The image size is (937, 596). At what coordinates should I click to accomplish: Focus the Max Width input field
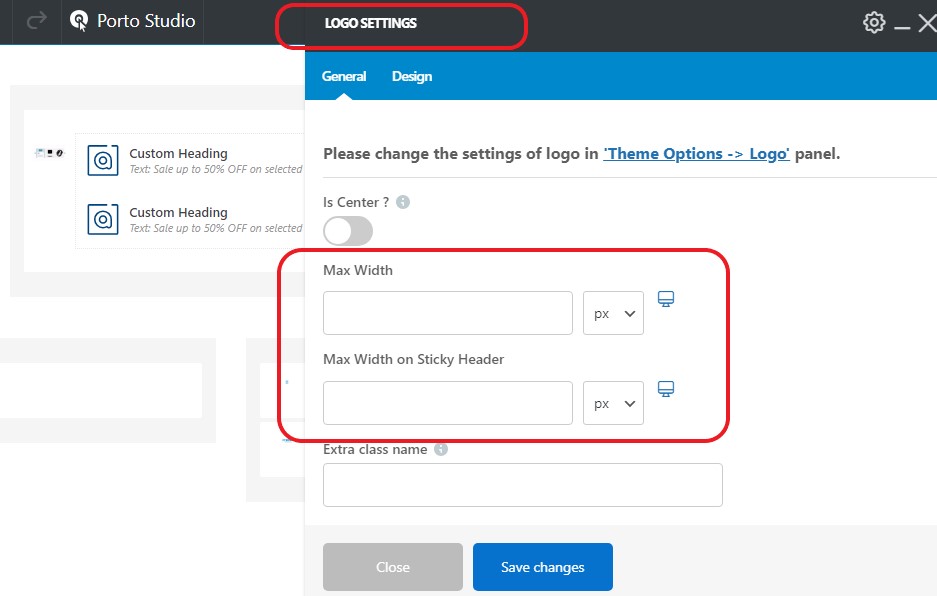point(447,313)
